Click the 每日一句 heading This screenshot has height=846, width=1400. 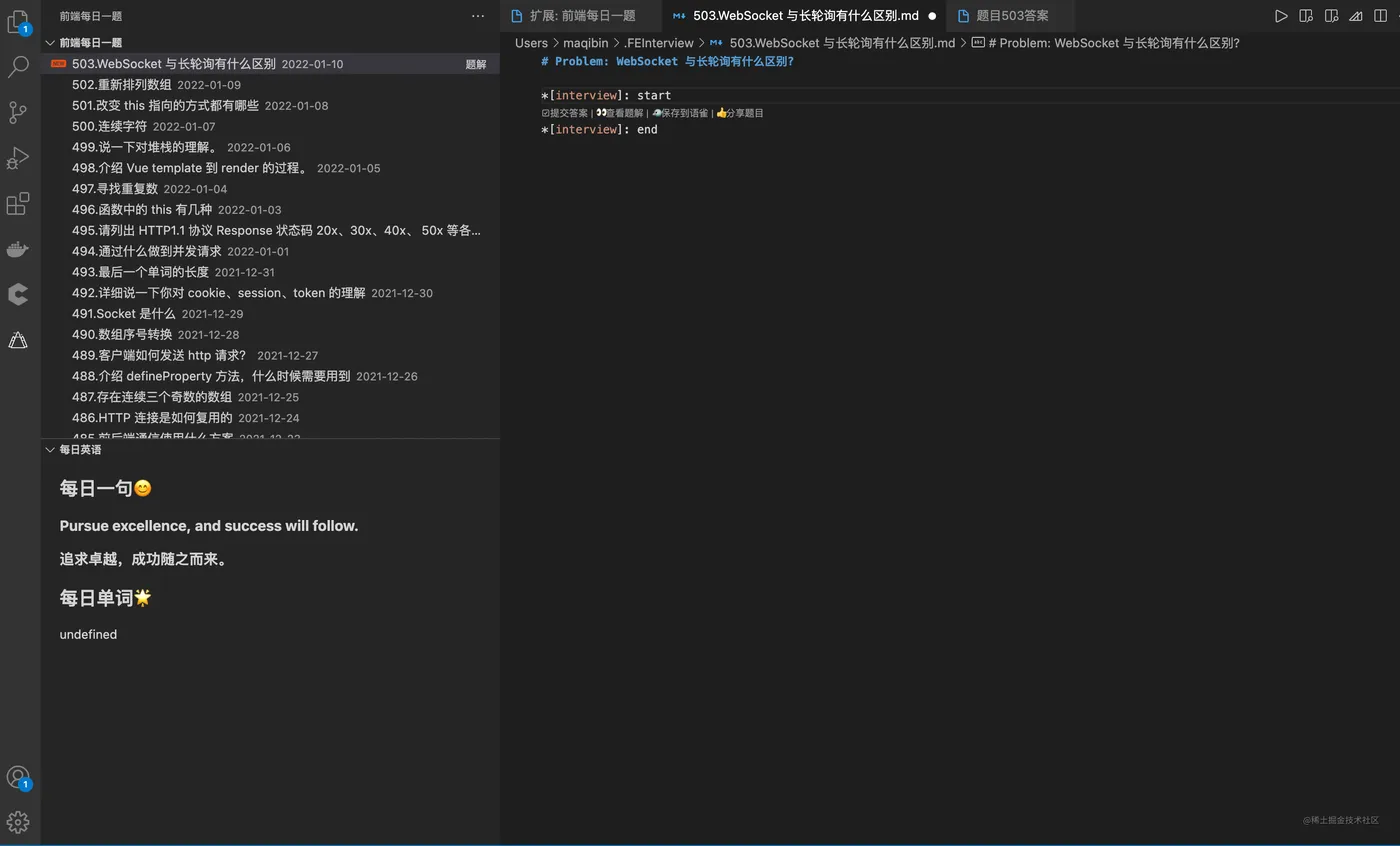pyautogui.click(x=105, y=488)
